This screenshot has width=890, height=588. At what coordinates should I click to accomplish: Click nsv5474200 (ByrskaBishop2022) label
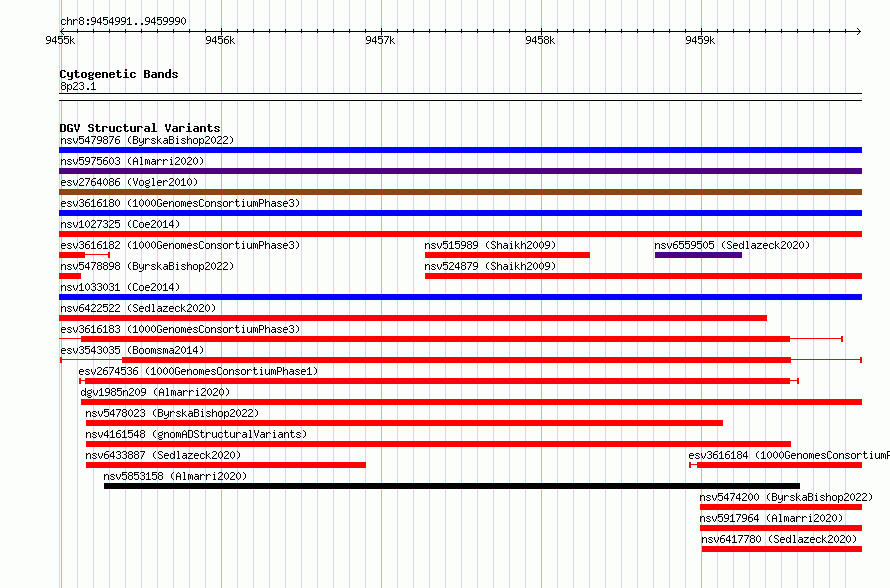pos(786,497)
